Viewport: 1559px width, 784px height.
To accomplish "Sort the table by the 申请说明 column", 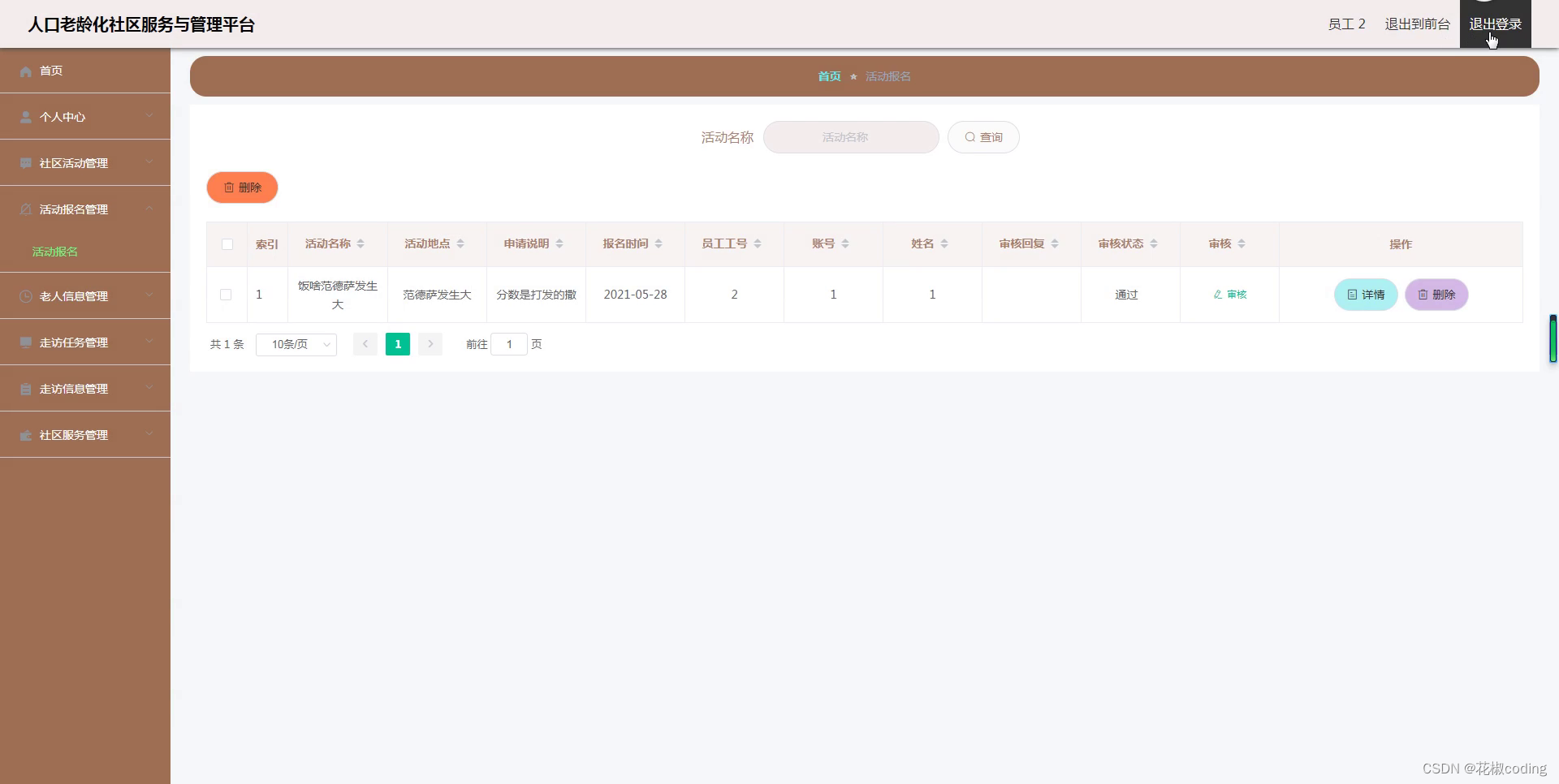I will (559, 244).
